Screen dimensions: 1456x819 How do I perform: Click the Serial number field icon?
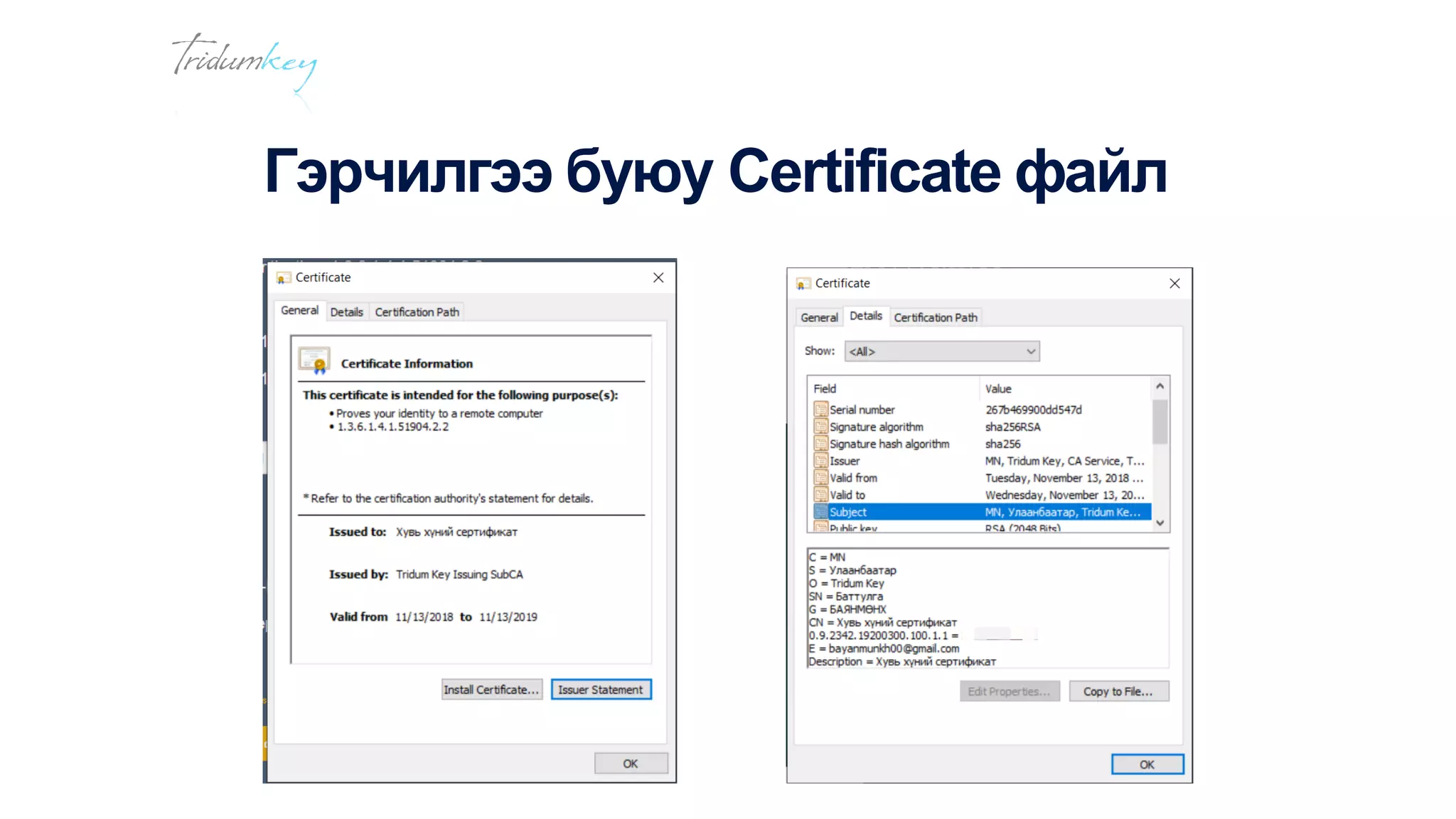820,409
